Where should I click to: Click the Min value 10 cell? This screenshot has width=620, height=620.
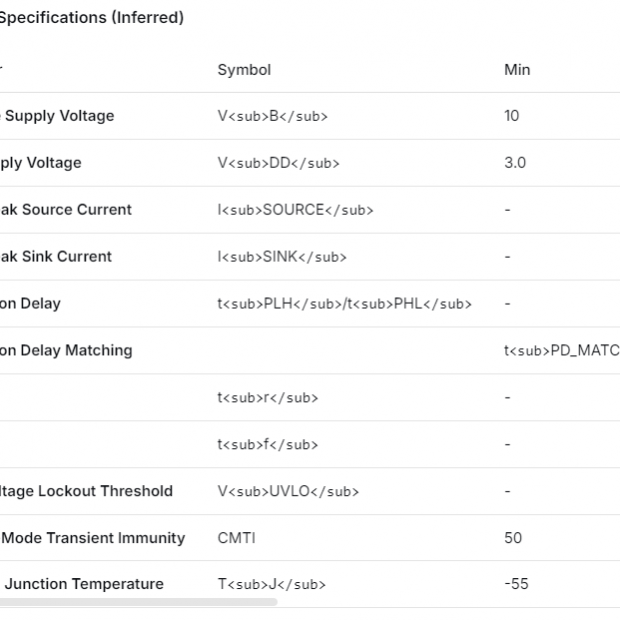512,116
